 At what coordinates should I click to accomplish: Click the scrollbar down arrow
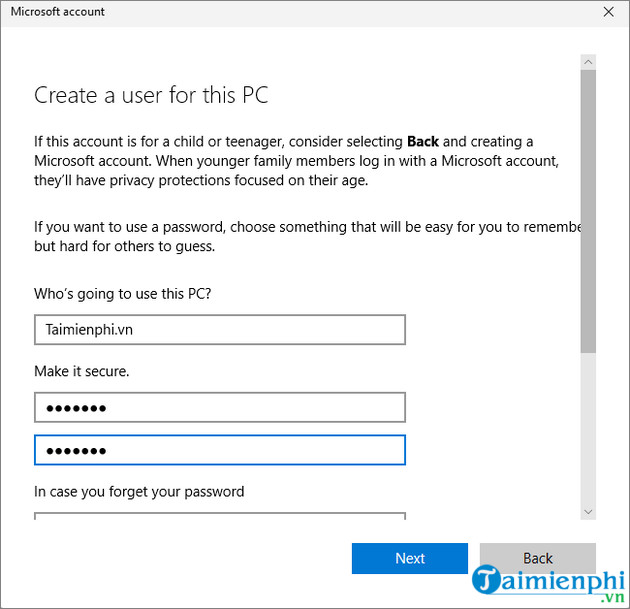[x=588, y=512]
